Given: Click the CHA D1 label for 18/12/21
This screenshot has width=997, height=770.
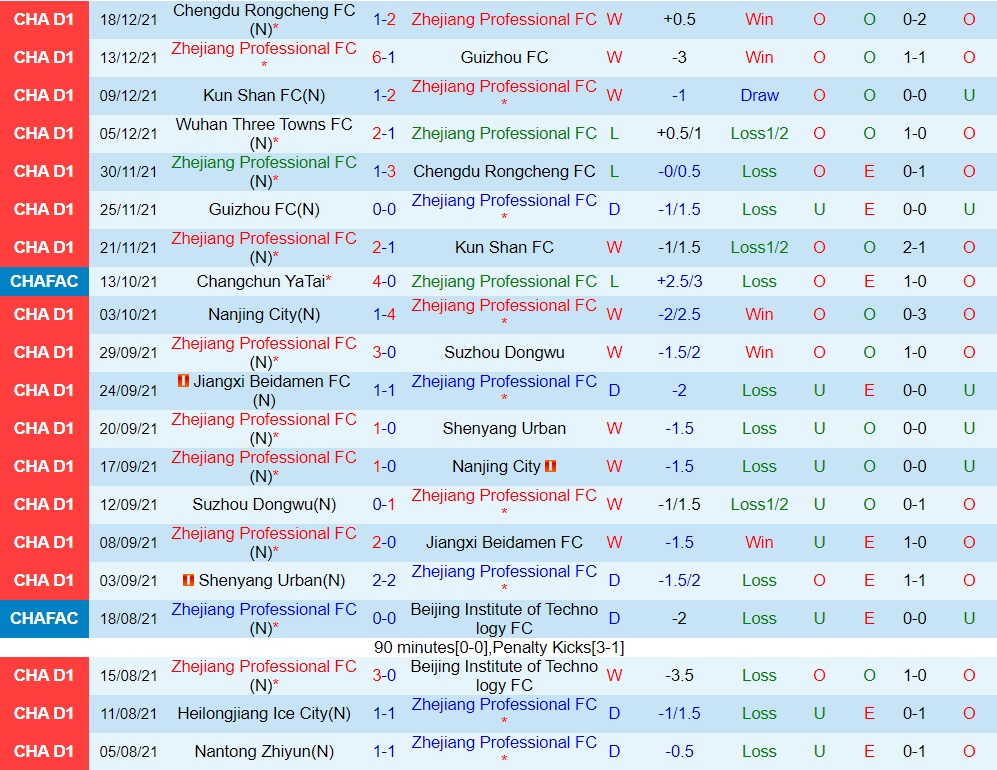Looking at the screenshot, I should point(45,20).
